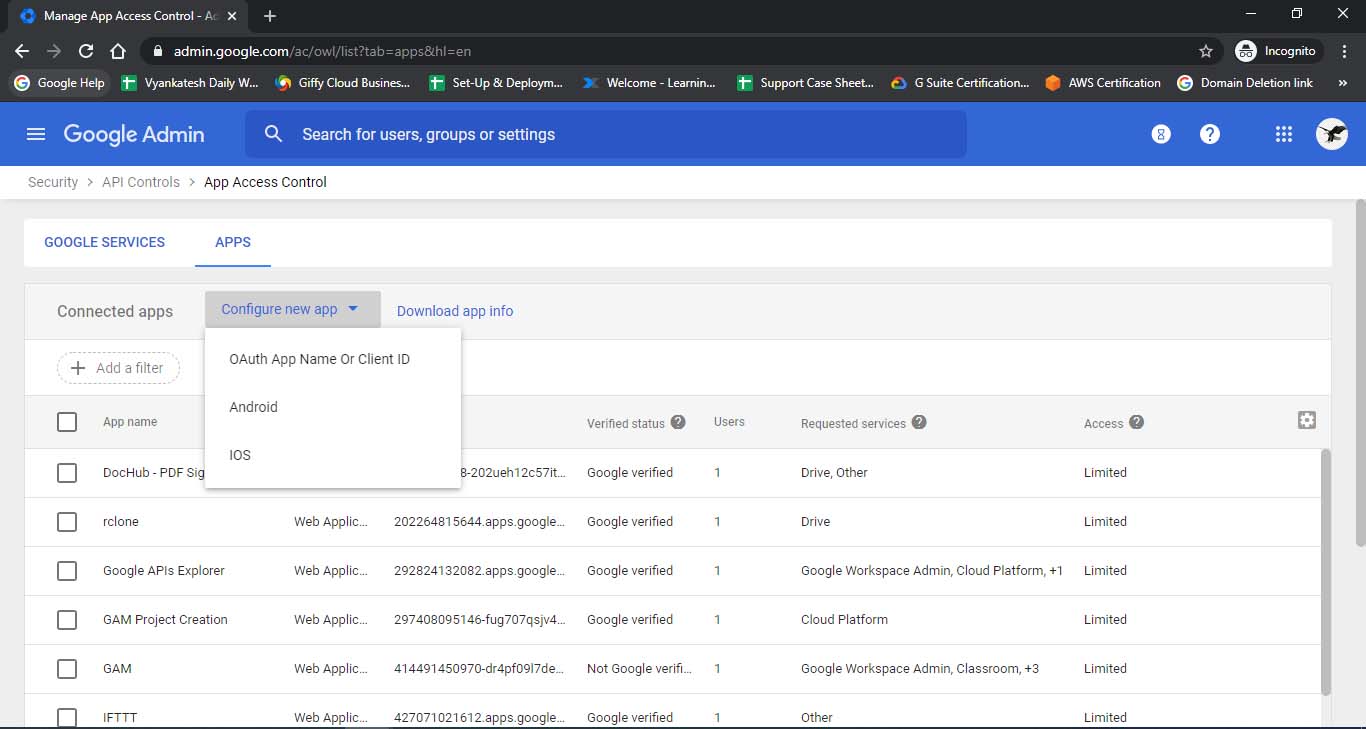This screenshot has width=1366, height=729.
Task: Click the account profile avatar
Action: 1332,134
